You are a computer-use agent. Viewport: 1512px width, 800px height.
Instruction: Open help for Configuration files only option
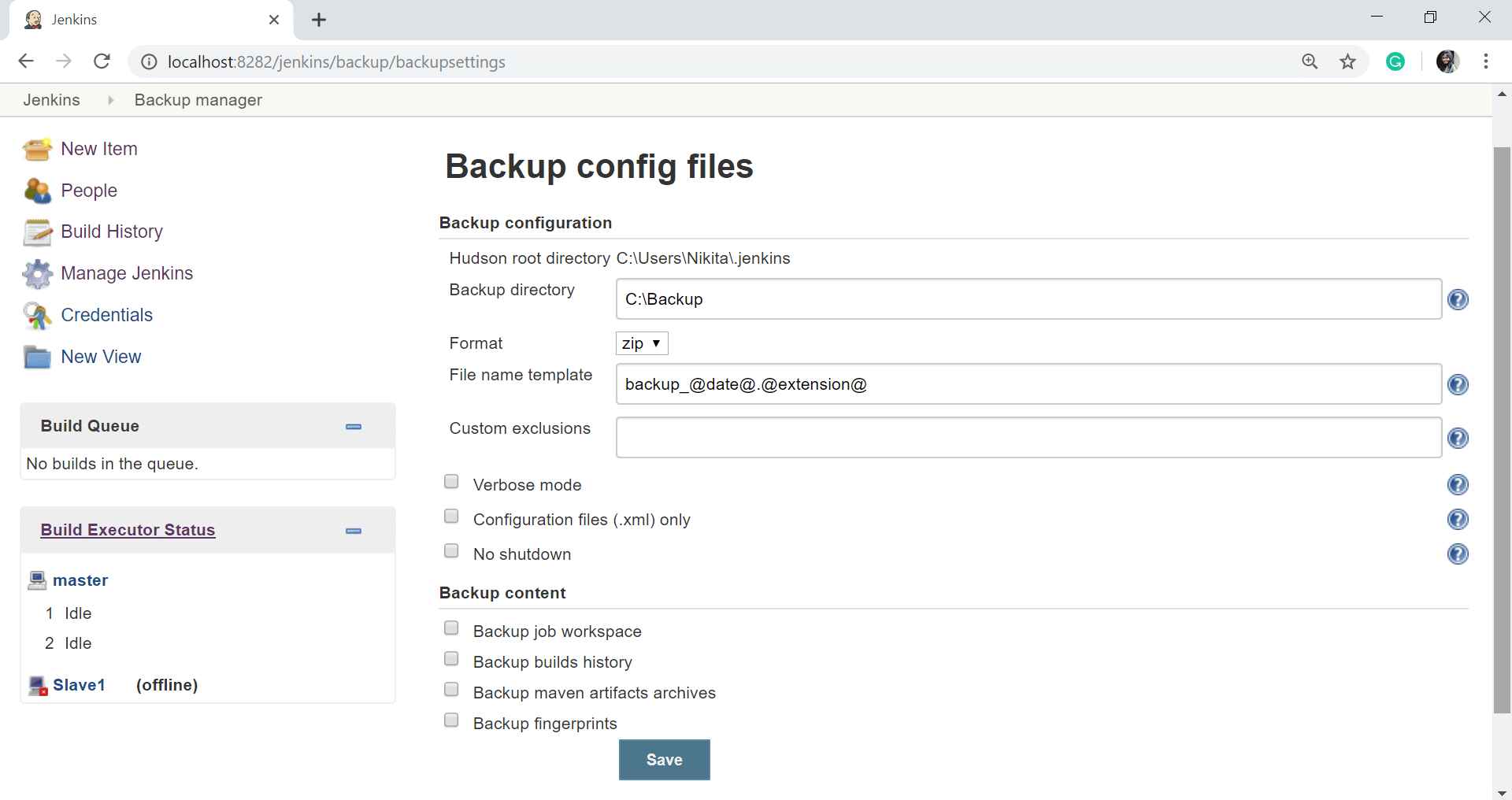click(1458, 520)
